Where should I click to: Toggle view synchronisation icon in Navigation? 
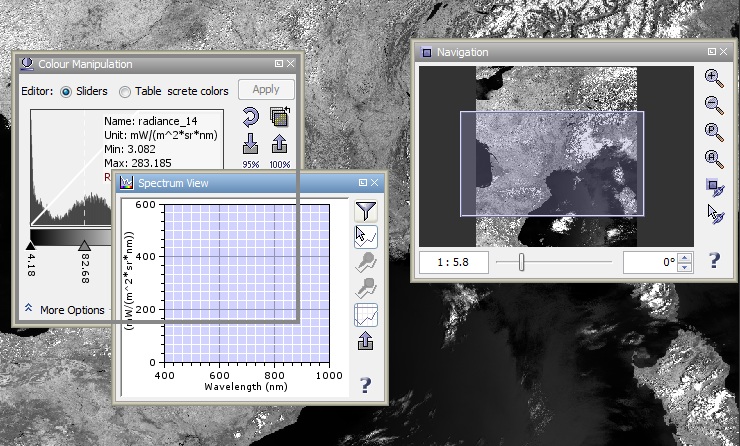coord(714,186)
